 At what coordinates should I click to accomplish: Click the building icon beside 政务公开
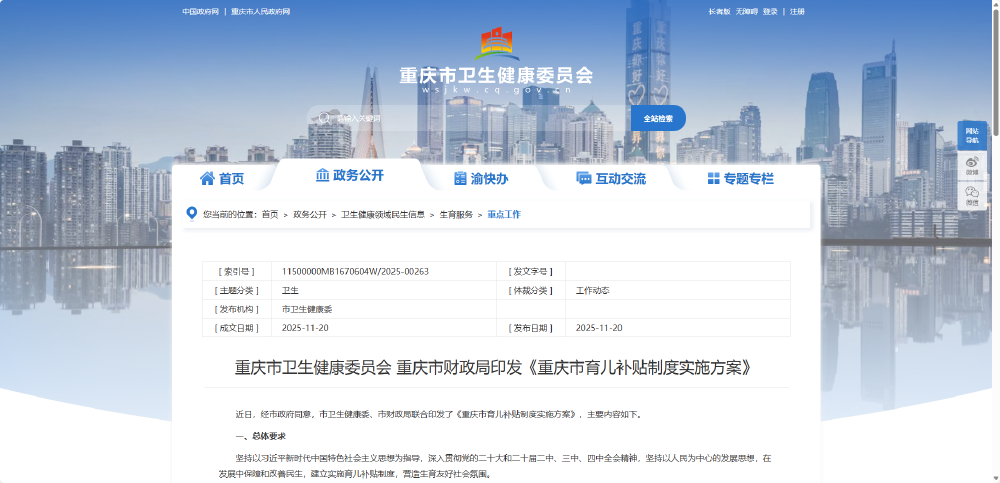[322, 175]
